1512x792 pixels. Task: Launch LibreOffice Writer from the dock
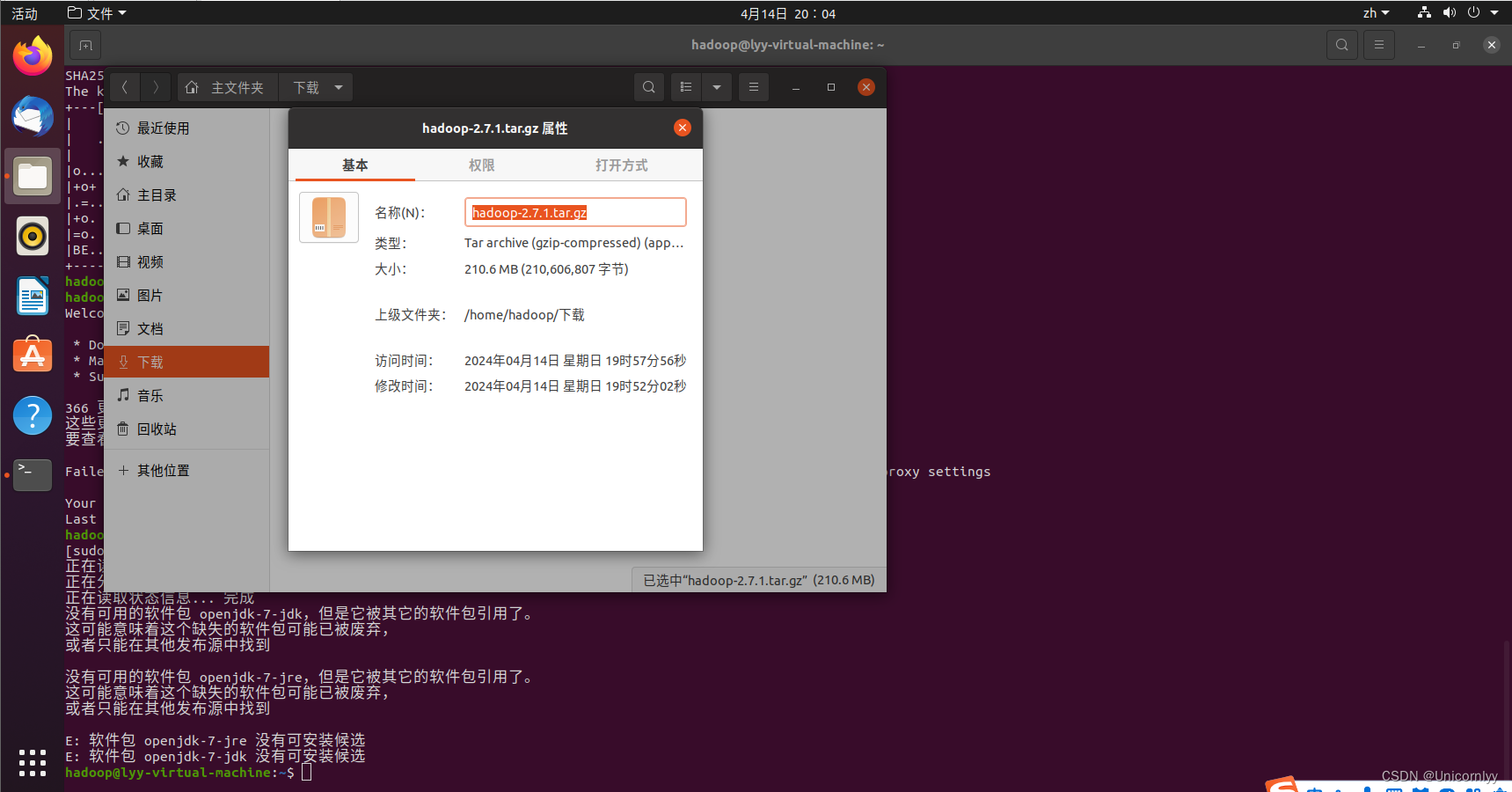pyautogui.click(x=33, y=296)
